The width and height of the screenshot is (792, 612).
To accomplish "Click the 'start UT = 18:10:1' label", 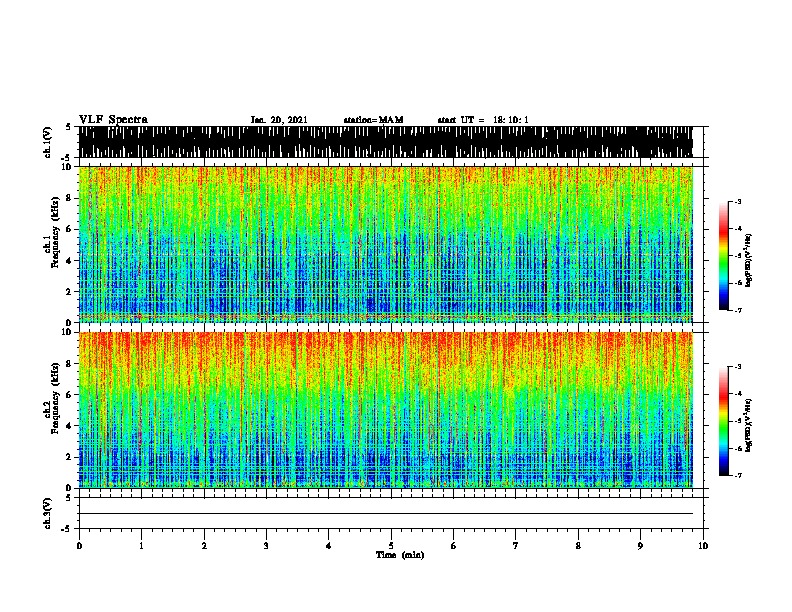I will pyautogui.click(x=483, y=120).
